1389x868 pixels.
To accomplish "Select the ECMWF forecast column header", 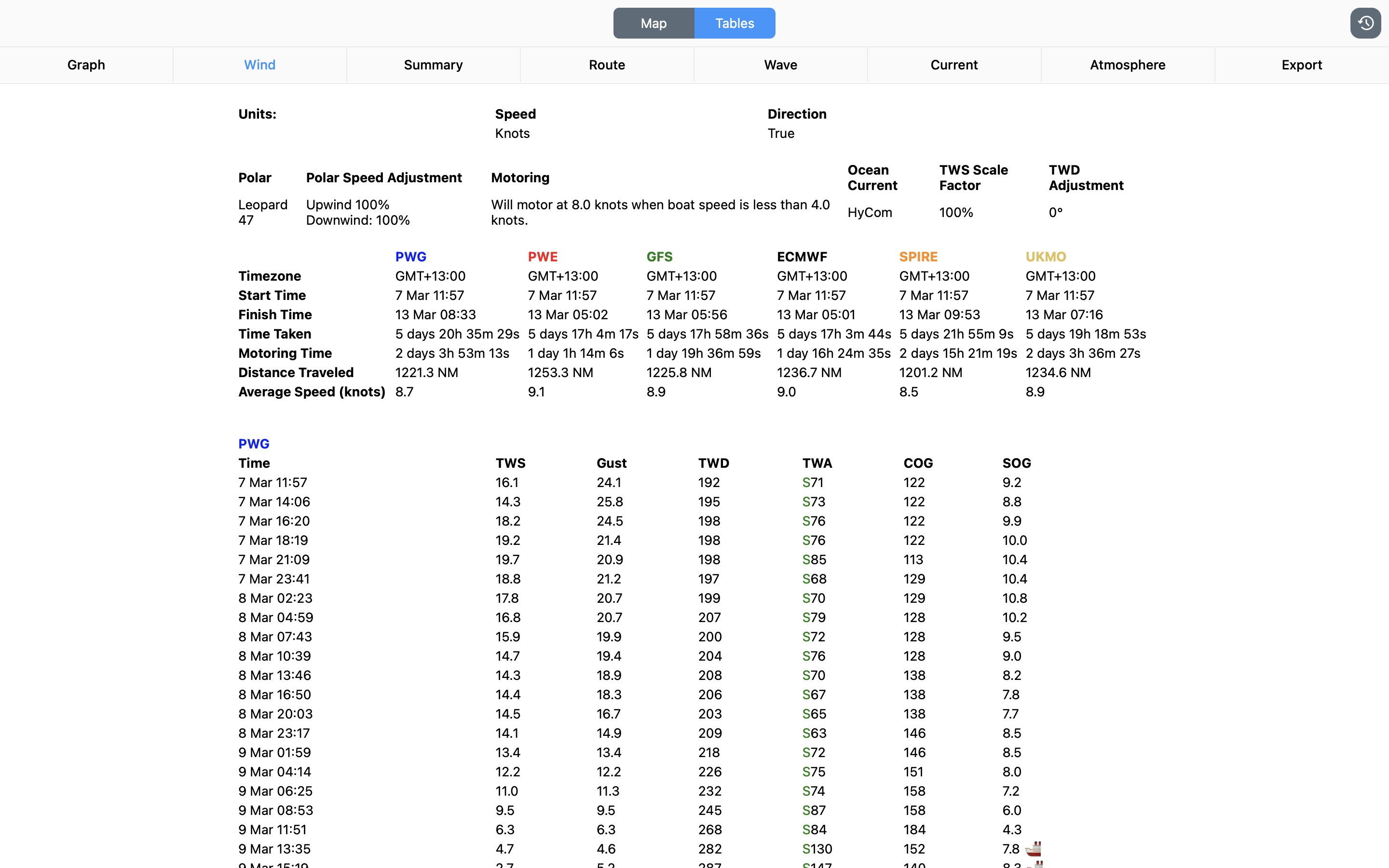I will (x=802, y=257).
